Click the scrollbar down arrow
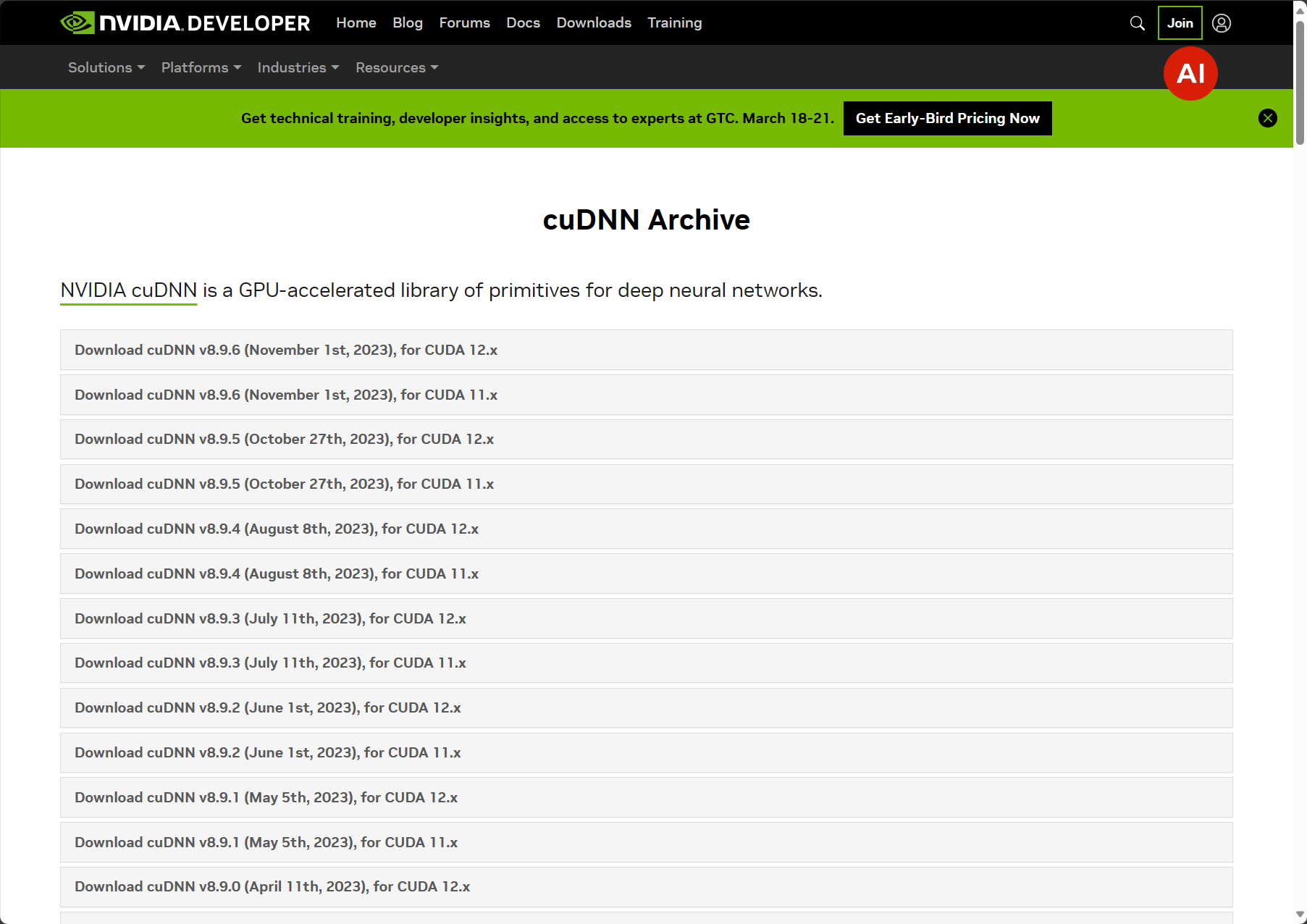 (x=1300, y=916)
